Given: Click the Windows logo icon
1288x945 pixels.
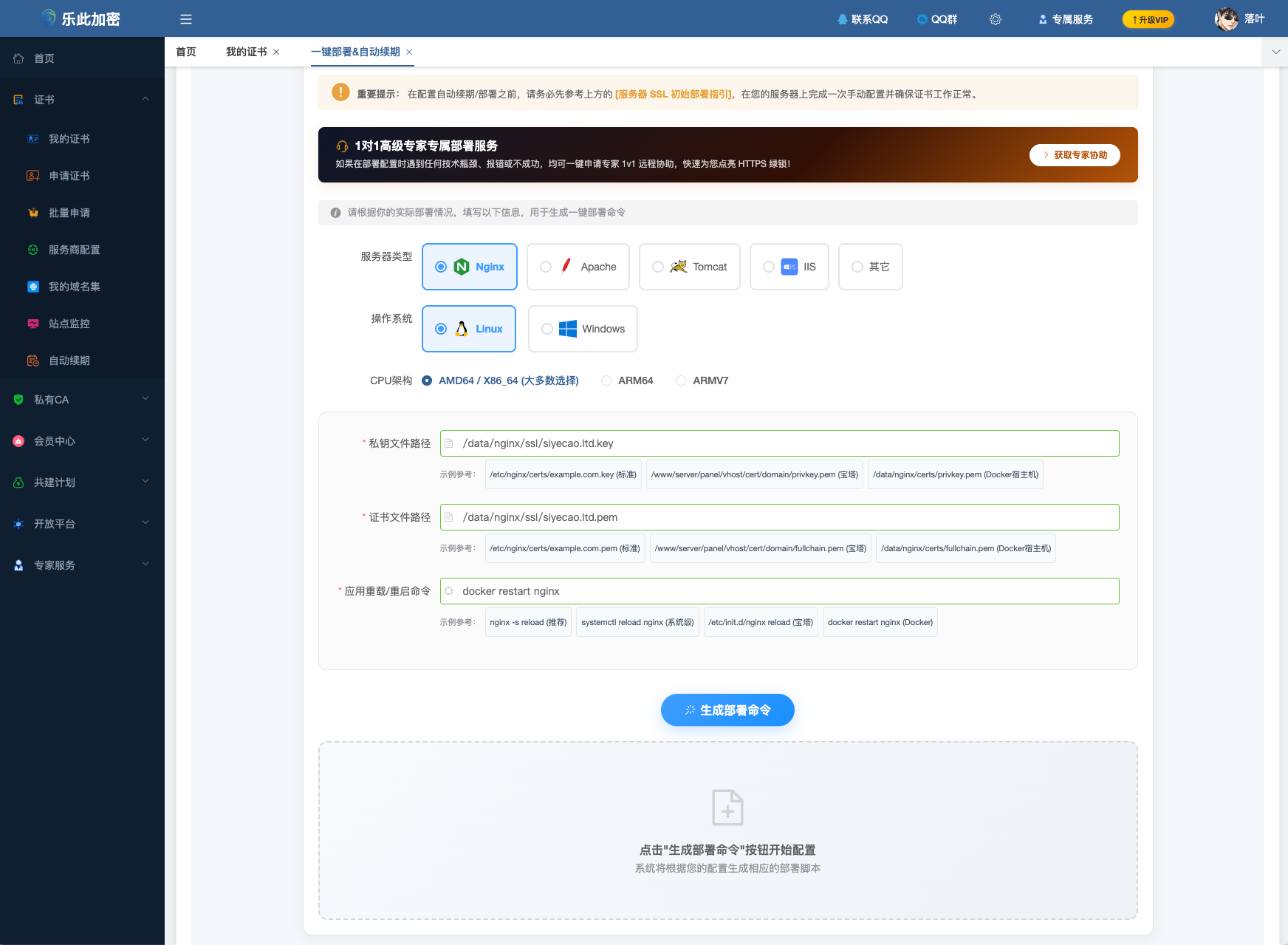Looking at the screenshot, I should (568, 329).
